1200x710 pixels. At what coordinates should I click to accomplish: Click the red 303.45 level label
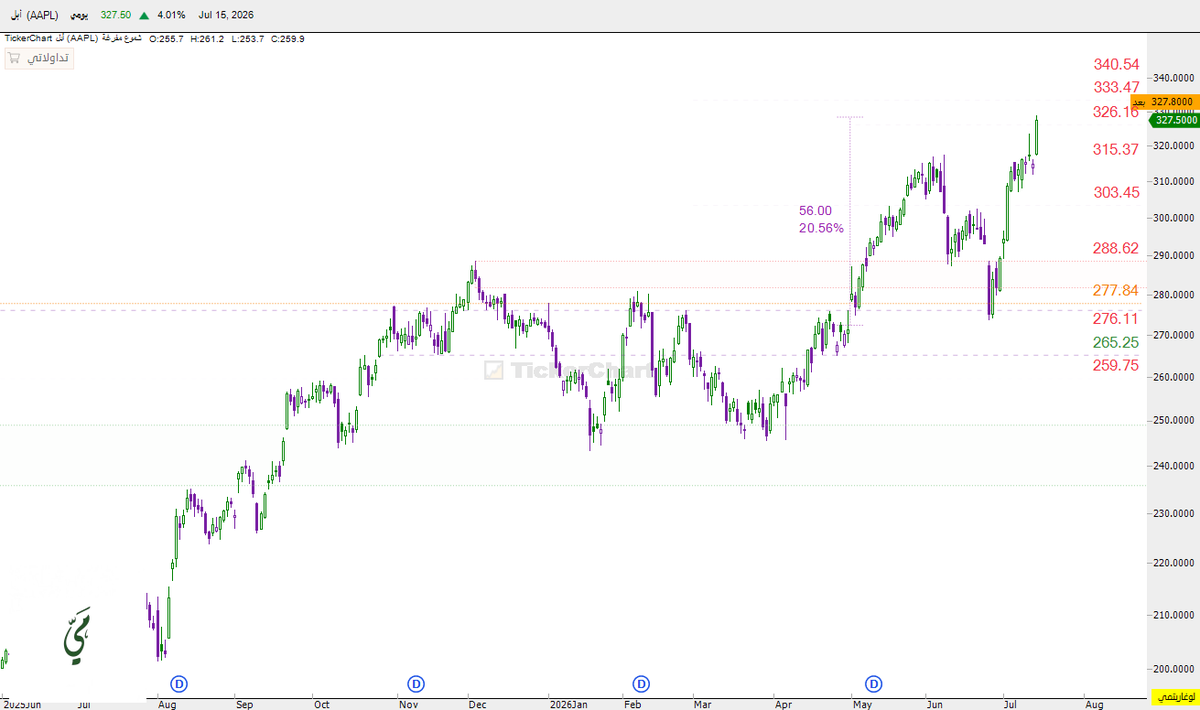1116,192
